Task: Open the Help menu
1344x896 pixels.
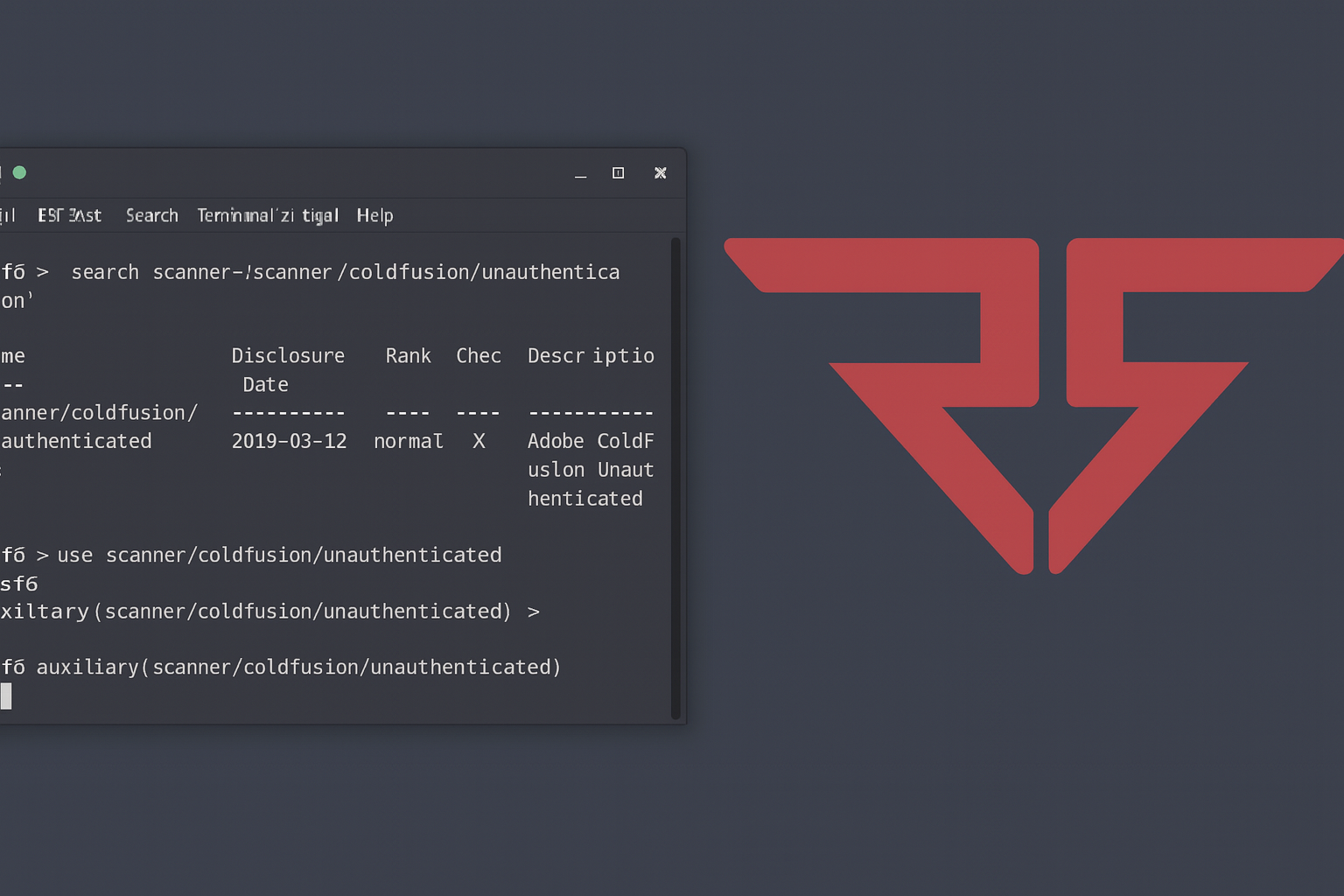Action: click(x=374, y=215)
